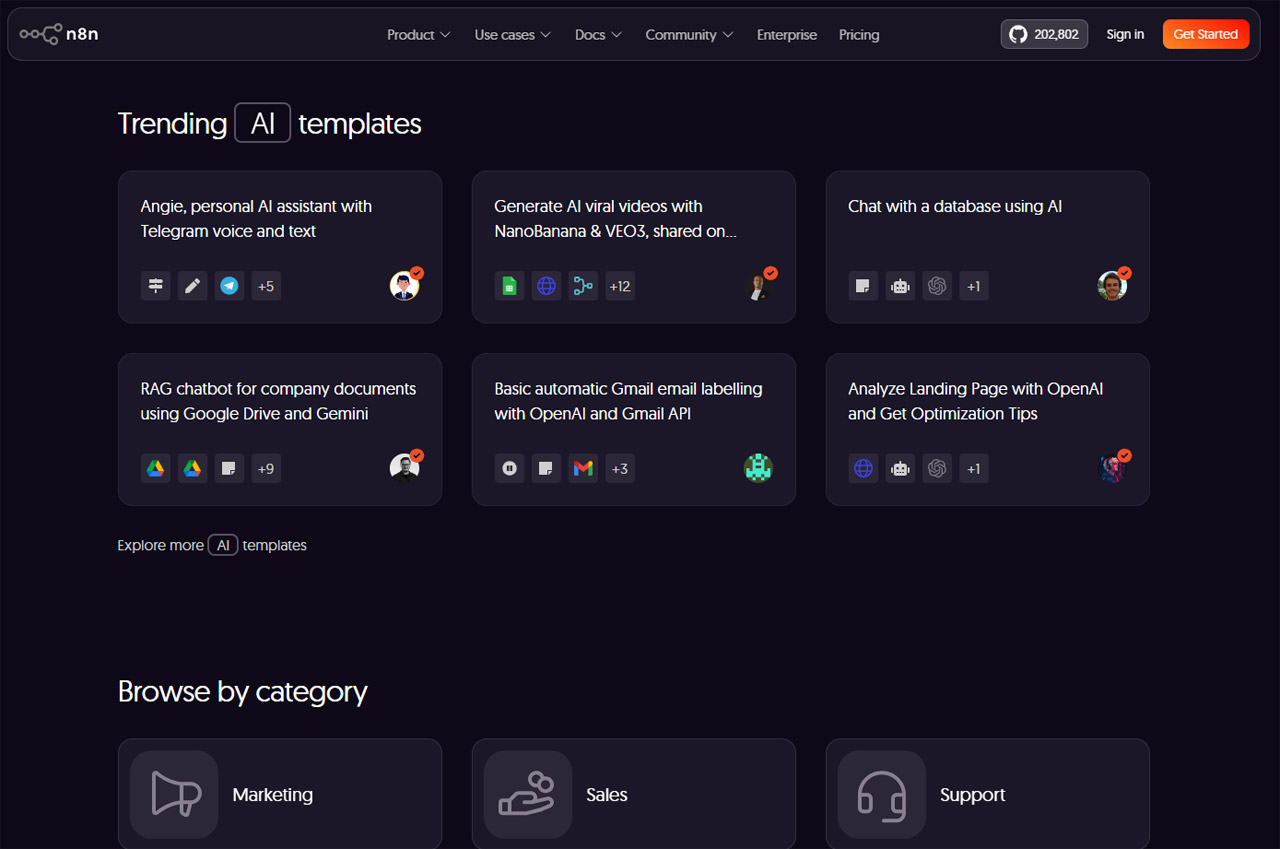Click the +9 badge in RAG chatbot card

(266, 468)
